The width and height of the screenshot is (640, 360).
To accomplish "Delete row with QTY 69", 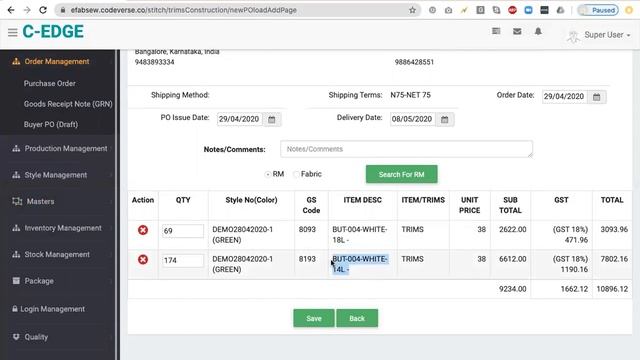I will point(143,230).
